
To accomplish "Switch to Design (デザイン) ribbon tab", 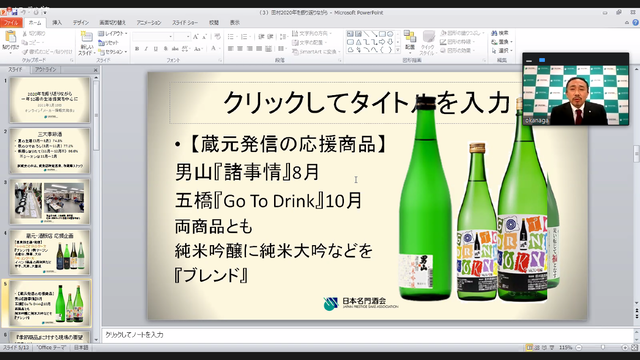I will tap(81, 23).
